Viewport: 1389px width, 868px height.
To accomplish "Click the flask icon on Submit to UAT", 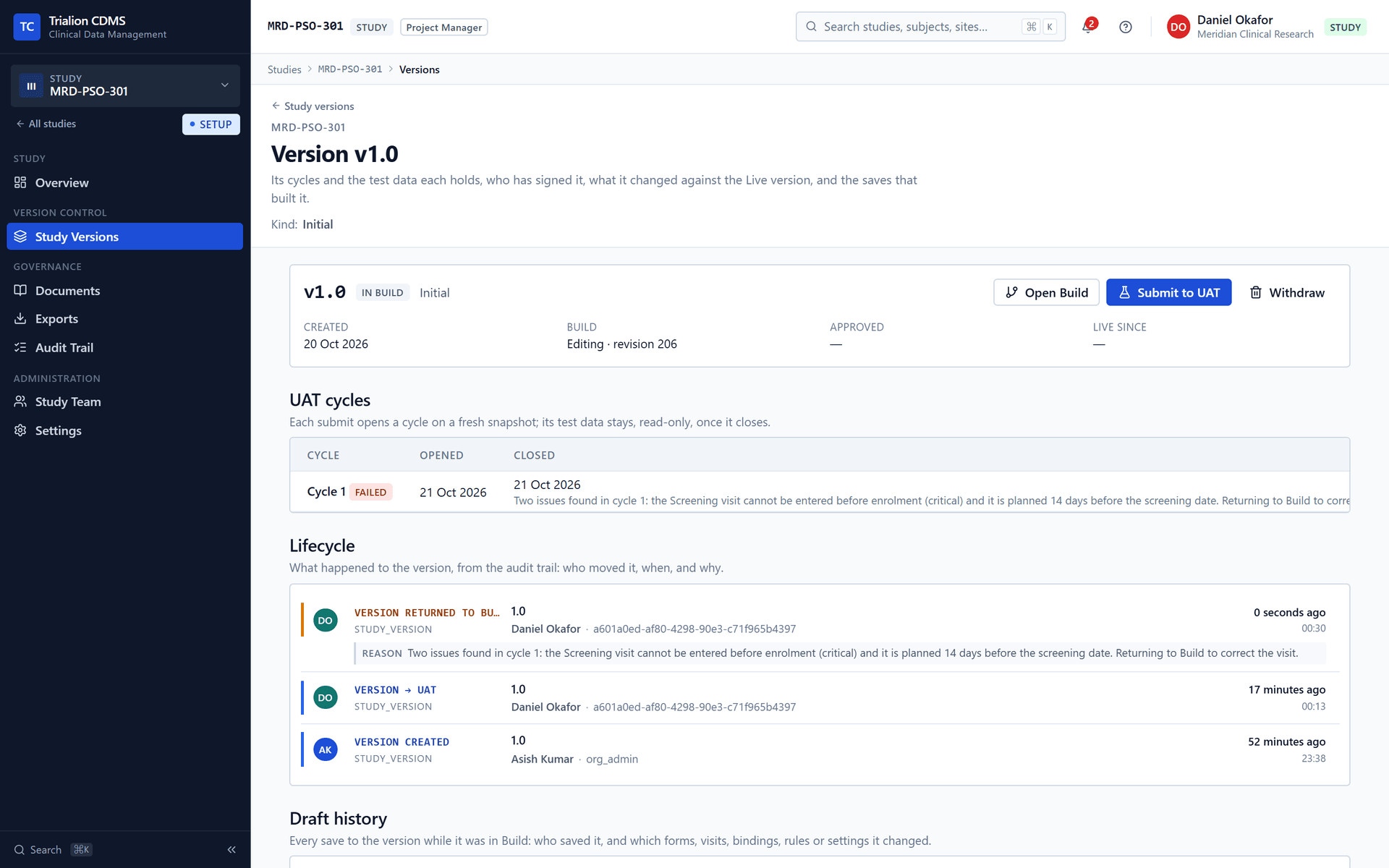I will 1124,292.
